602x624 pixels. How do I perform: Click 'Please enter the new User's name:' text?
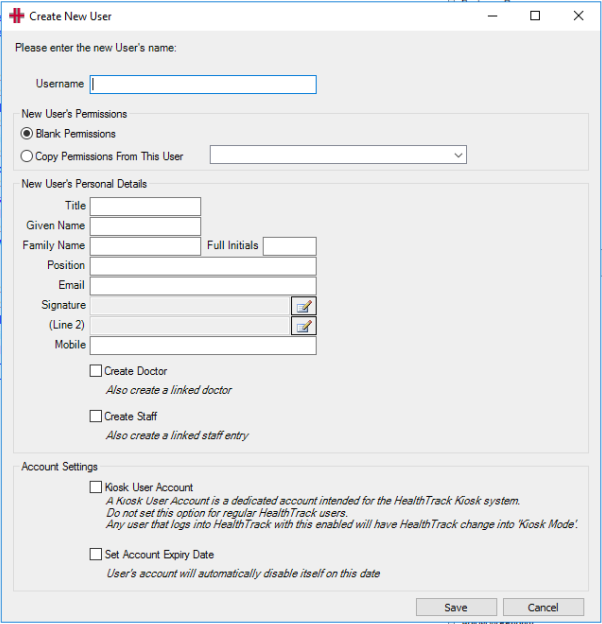point(96,48)
